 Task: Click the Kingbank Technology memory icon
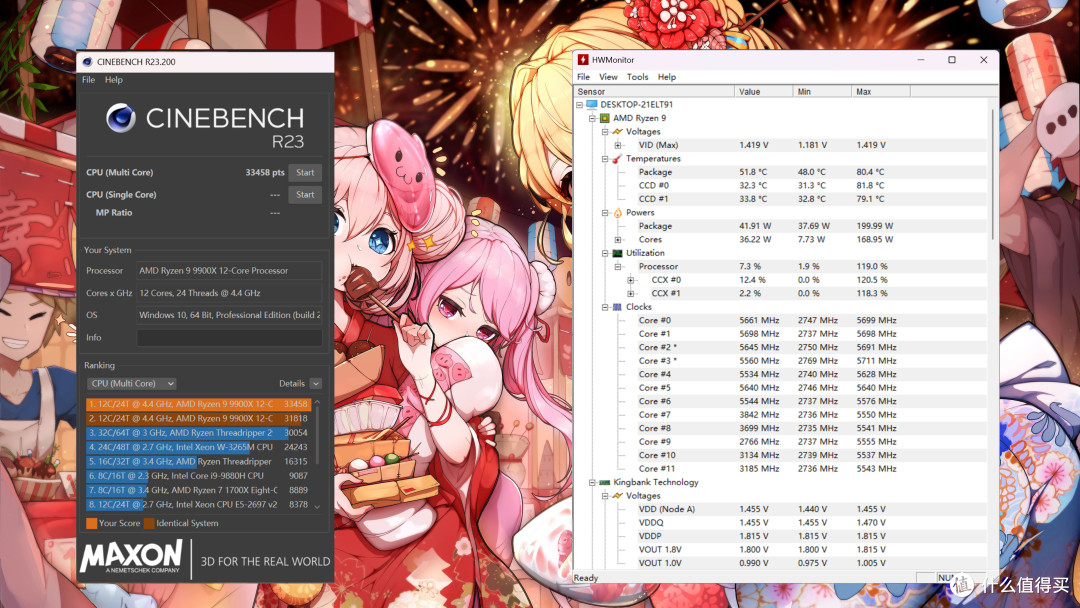[605, 483]
